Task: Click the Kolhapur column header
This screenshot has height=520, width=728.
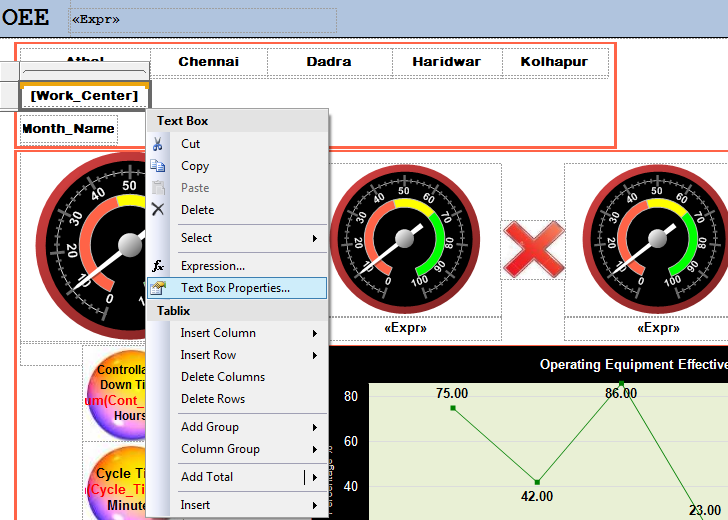Action: 554,62
